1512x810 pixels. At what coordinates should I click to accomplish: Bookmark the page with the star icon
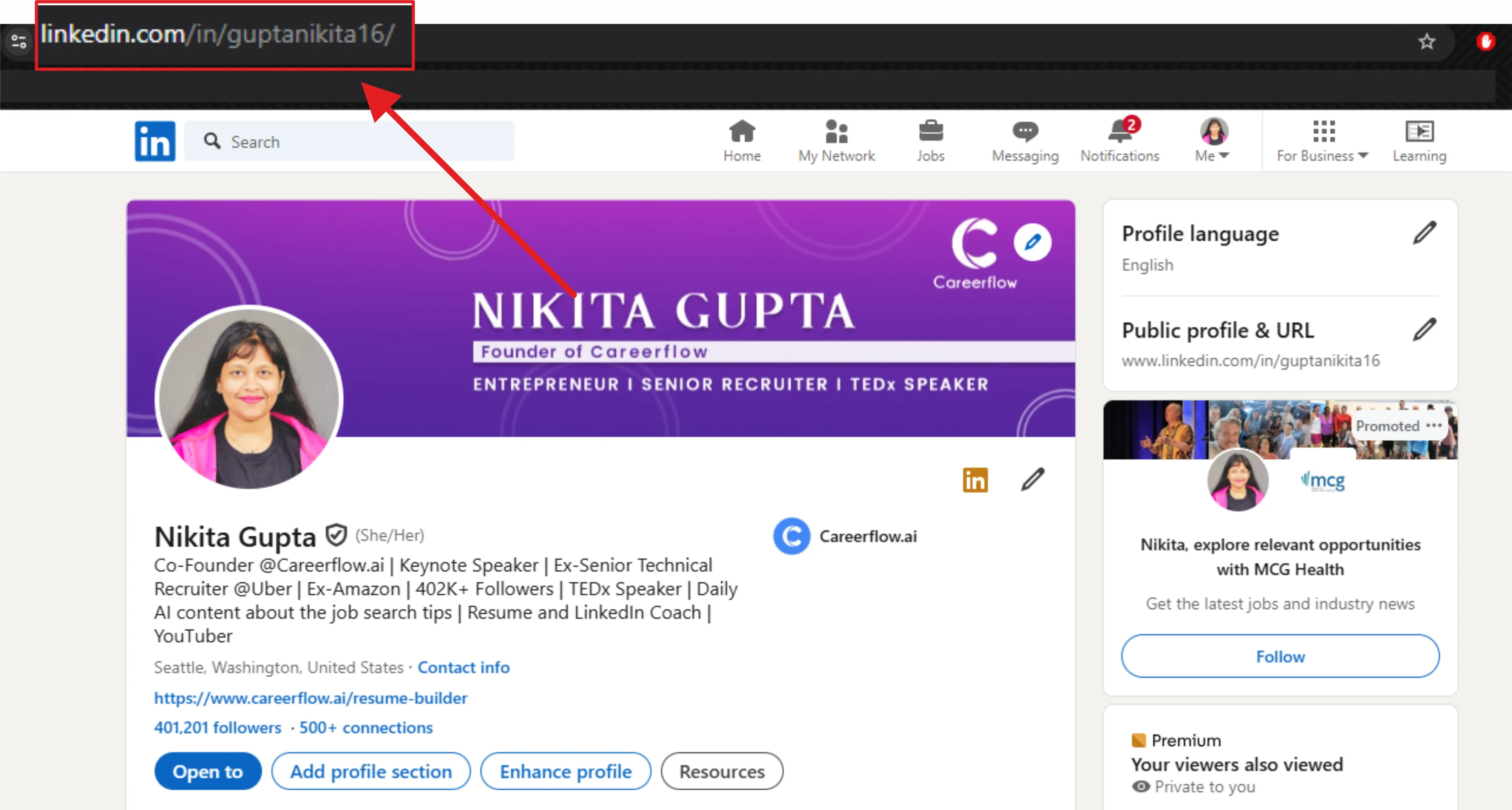[x=1427, y=42]
